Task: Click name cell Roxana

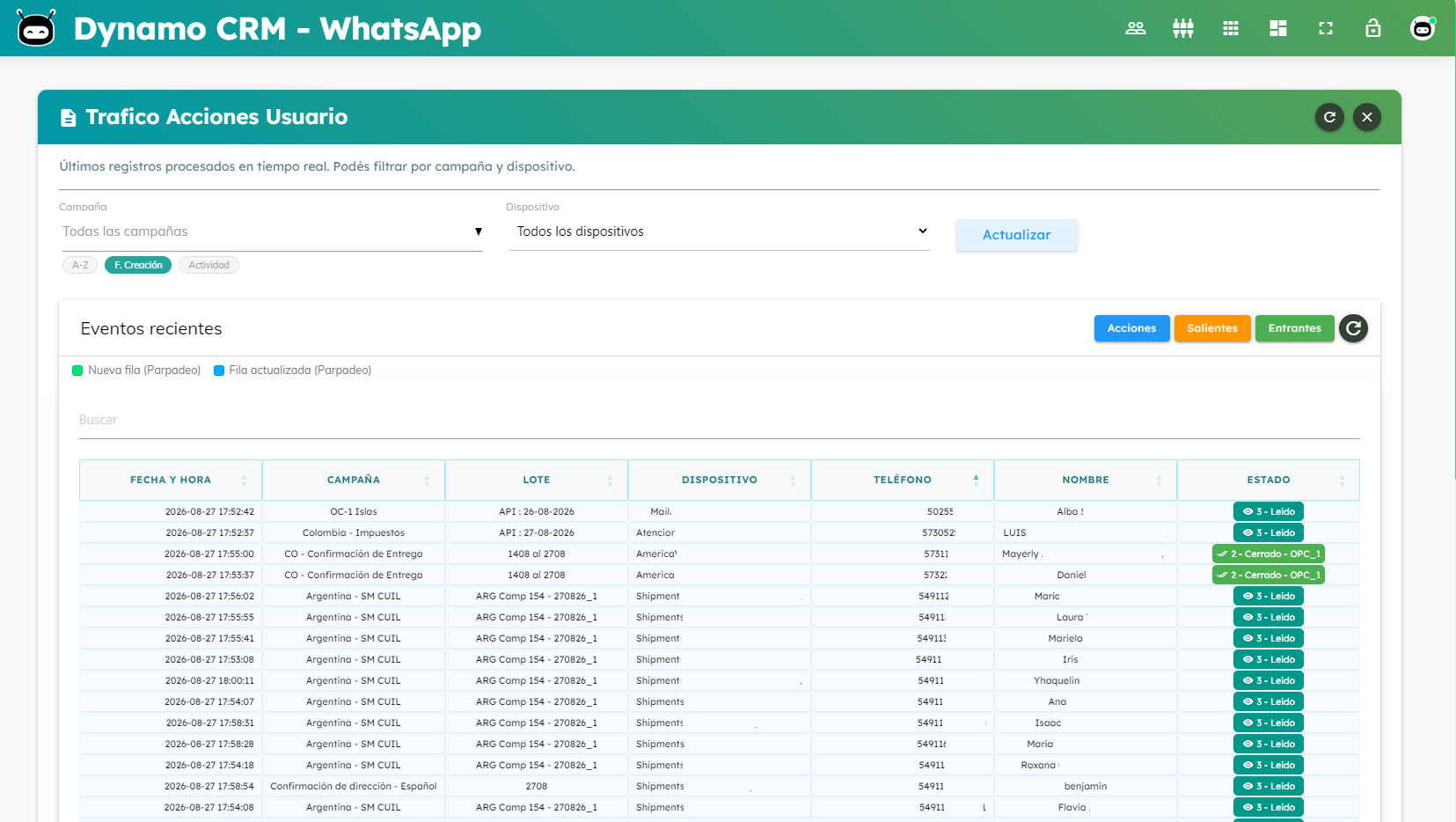Action: (1038, 765)
